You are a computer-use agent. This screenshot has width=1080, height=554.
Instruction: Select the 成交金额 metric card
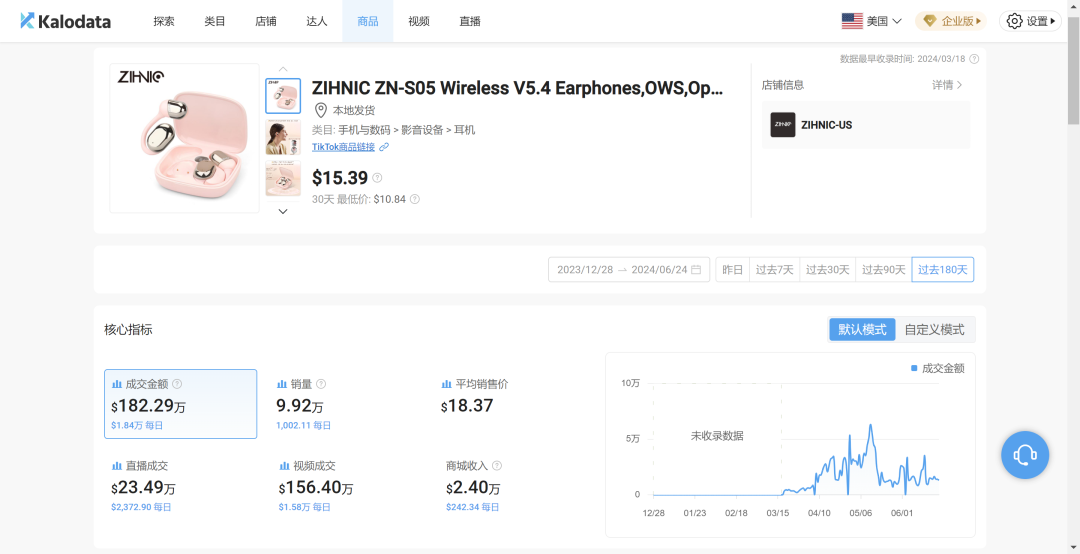[180, 404]
